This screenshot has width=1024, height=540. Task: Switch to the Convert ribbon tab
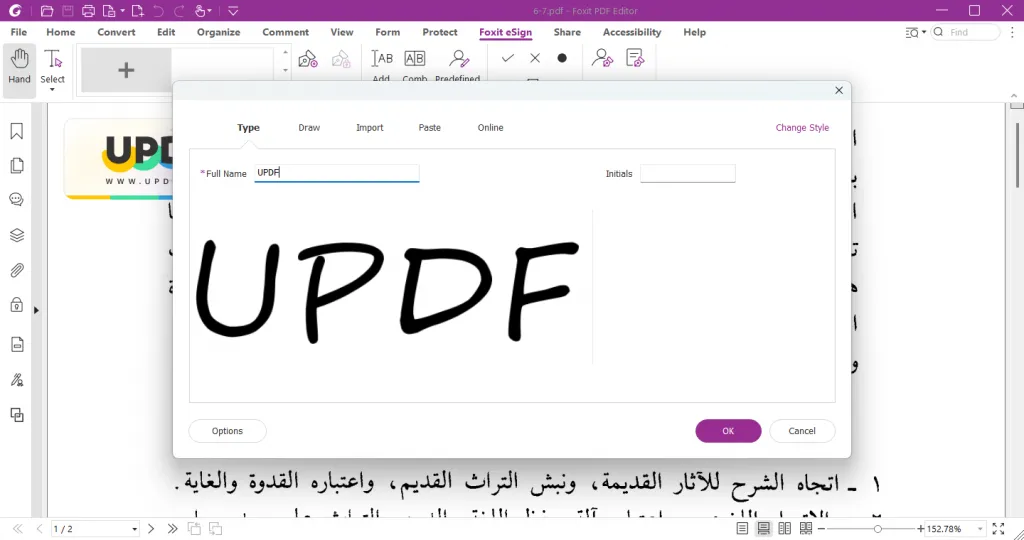(116, 32)
